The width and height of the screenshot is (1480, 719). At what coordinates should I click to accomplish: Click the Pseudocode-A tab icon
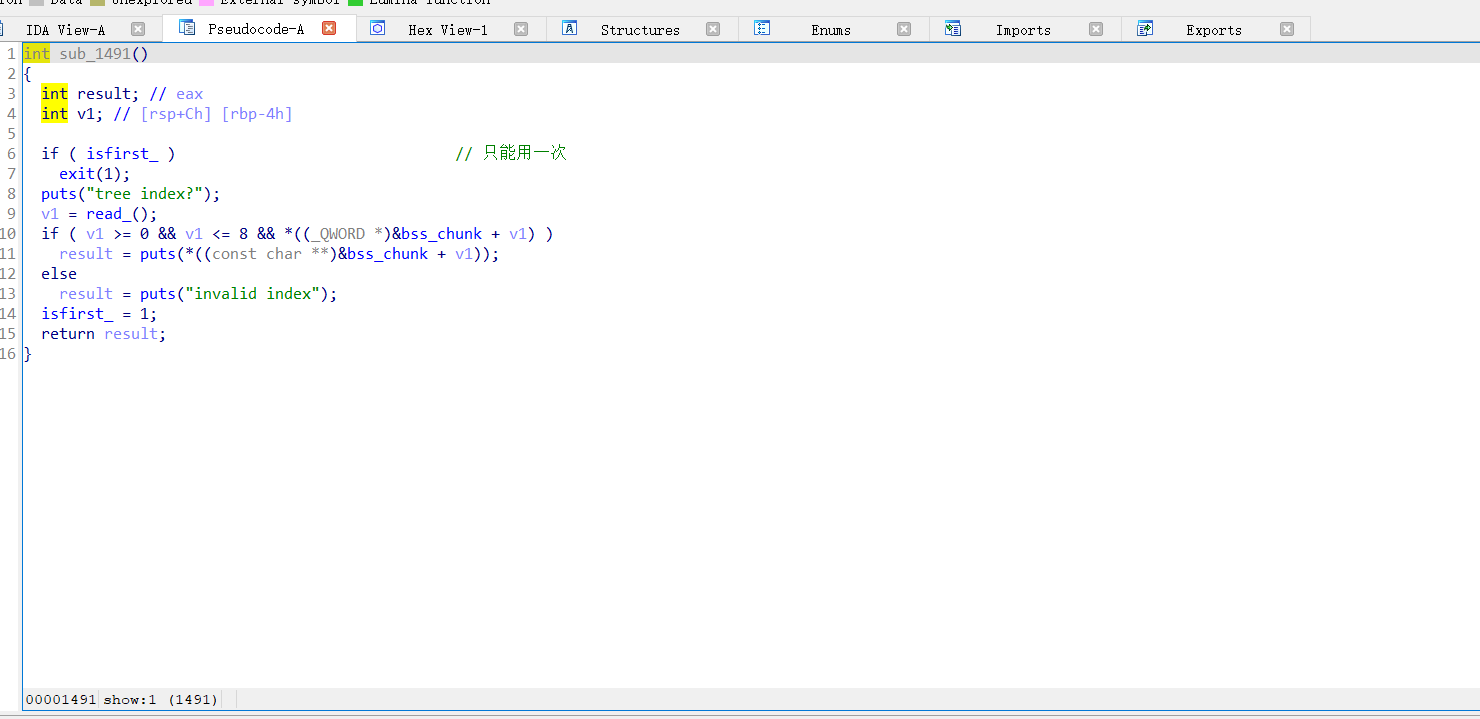pyautogui.click(x=187, y=28)
